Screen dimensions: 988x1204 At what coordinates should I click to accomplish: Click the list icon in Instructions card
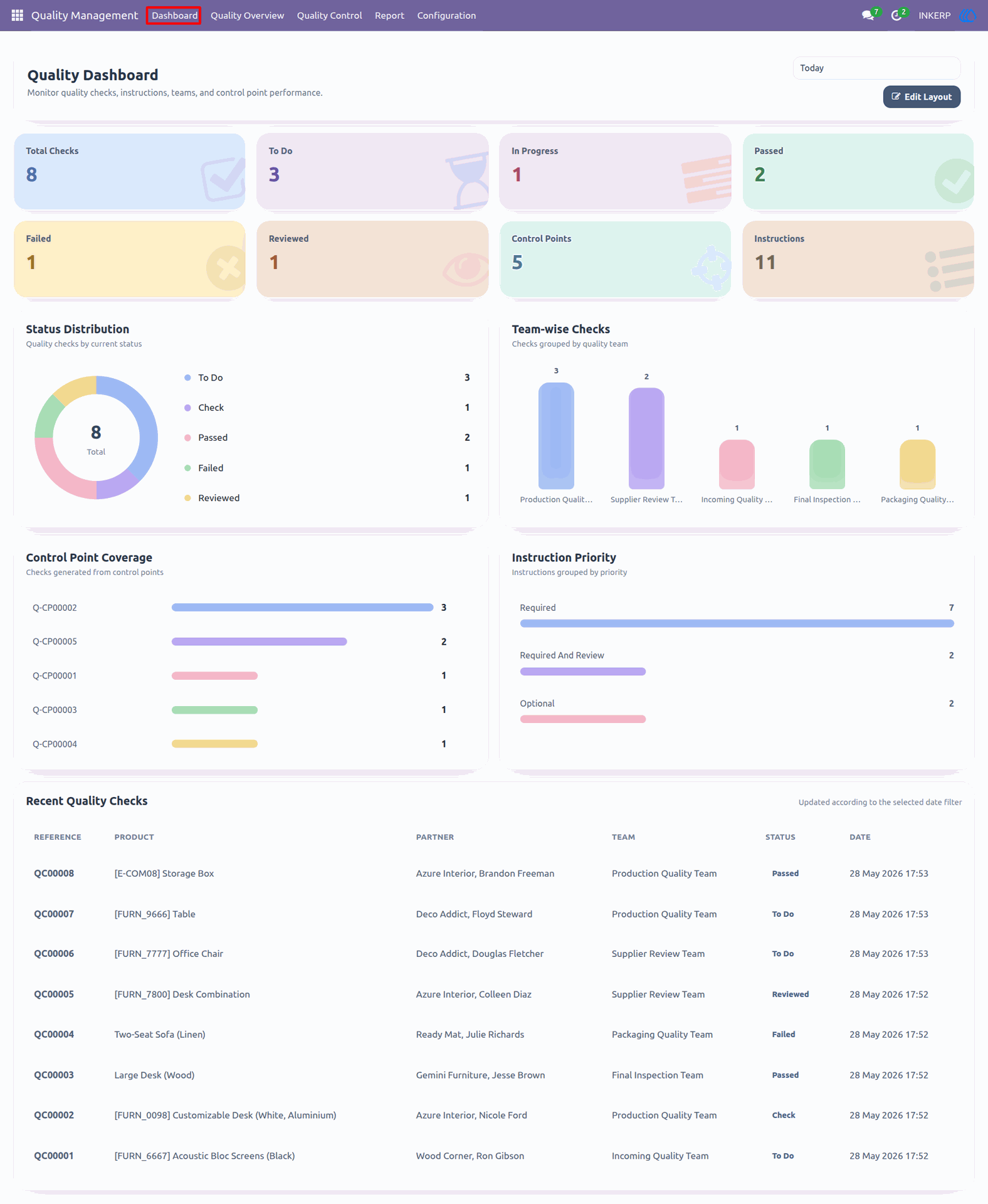[949, 270]
